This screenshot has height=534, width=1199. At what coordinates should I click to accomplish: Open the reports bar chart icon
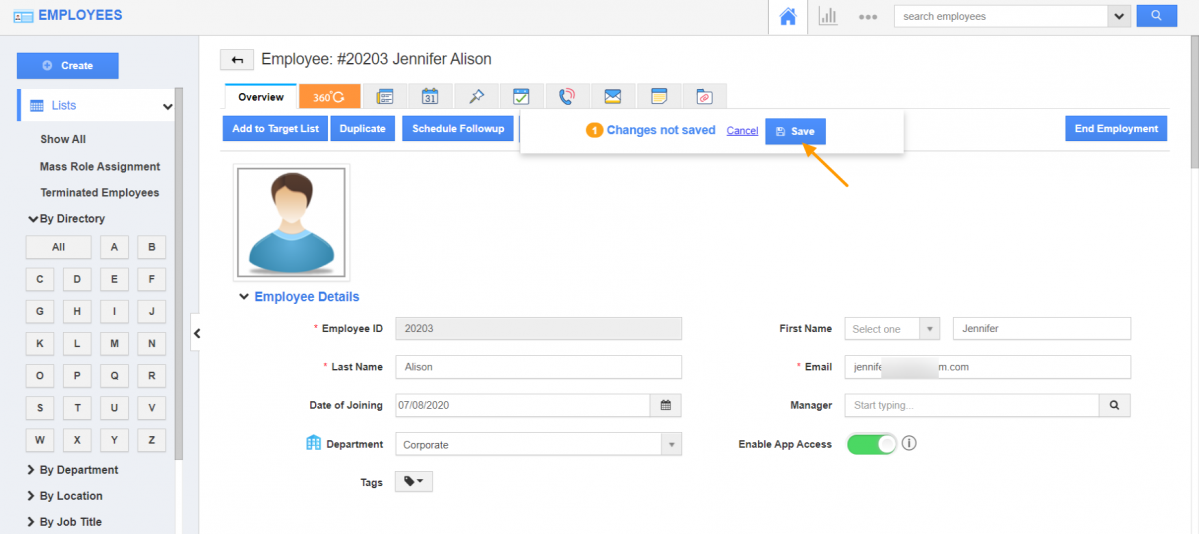[x=828, y=17]
